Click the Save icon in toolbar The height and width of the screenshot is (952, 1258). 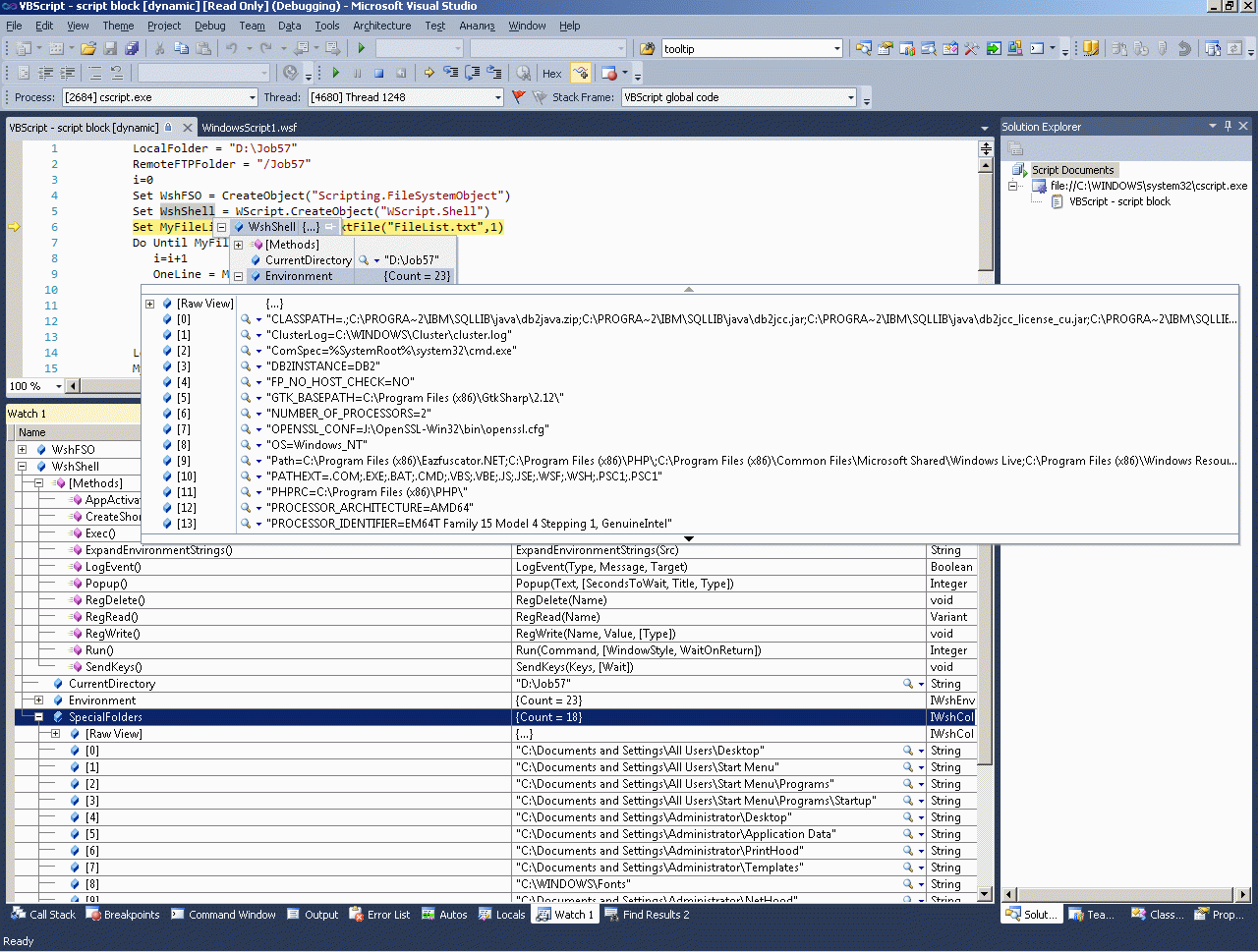click(x=110, y=48)
